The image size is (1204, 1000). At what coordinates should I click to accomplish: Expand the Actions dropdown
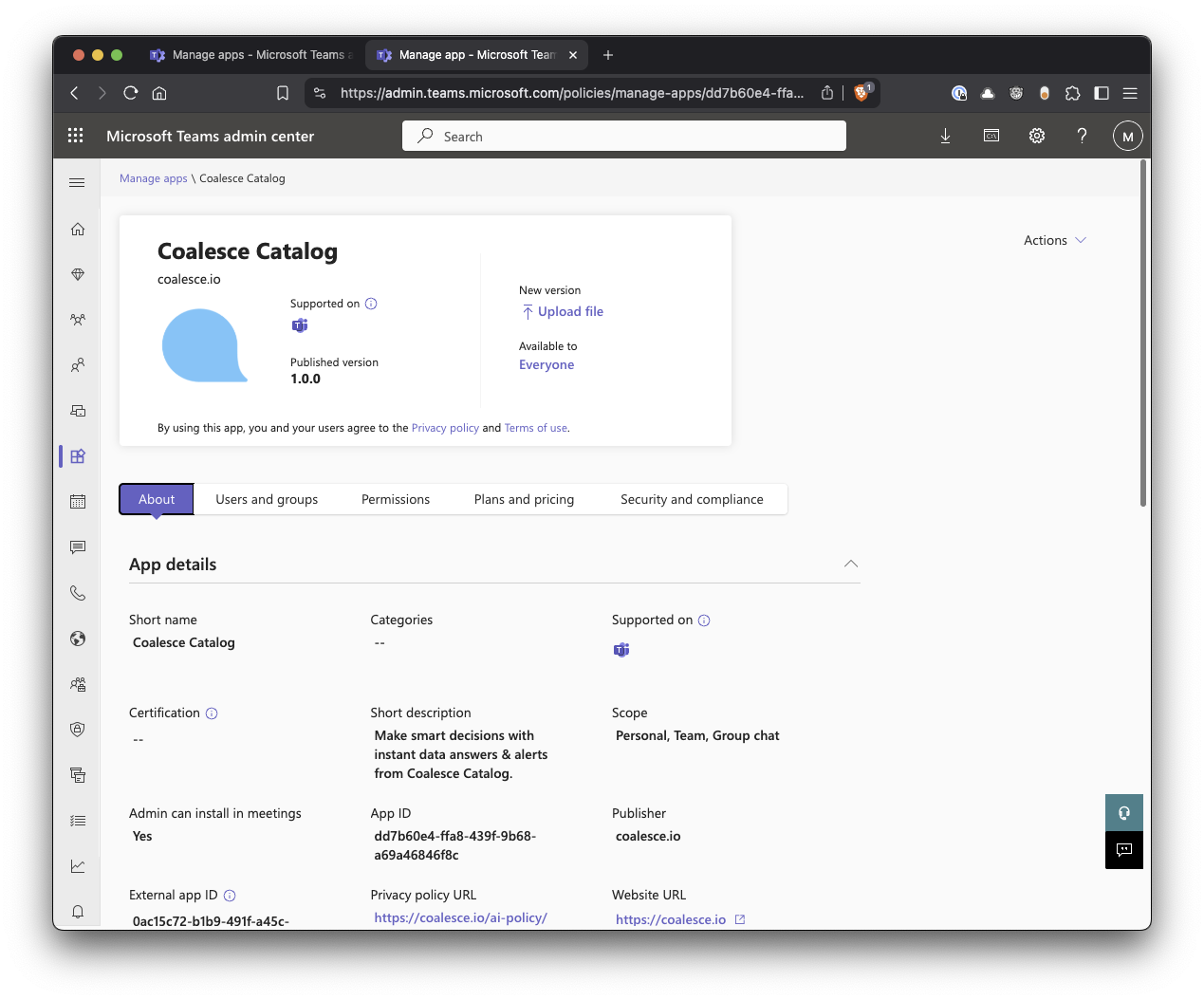coord(1054,240)
